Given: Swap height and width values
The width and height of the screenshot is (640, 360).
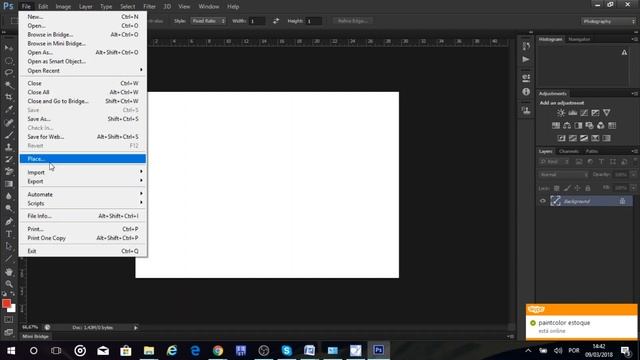Looking at the screenshot, I should pos(276,21).
